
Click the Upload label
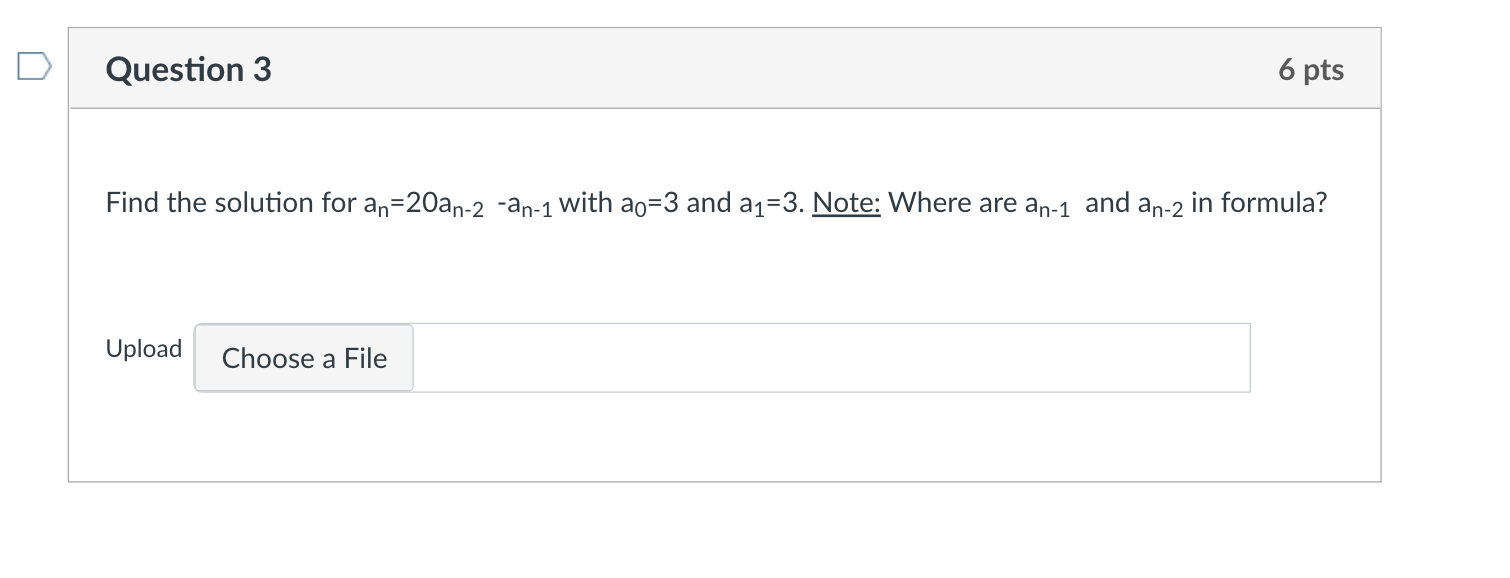(x=143, y=348)
